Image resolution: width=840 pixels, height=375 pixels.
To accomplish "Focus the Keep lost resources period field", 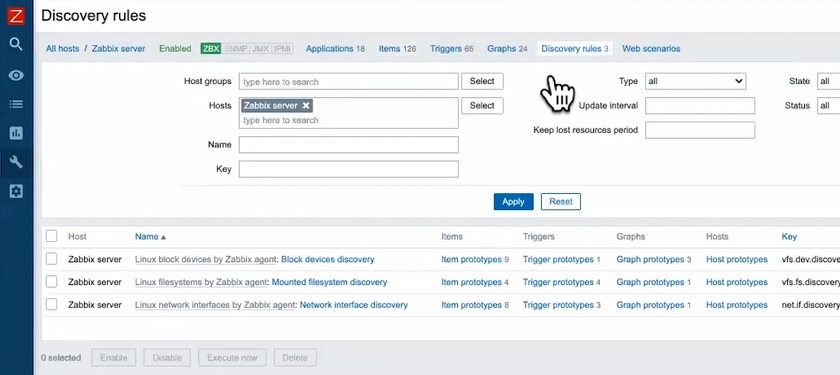I will 700,130.
